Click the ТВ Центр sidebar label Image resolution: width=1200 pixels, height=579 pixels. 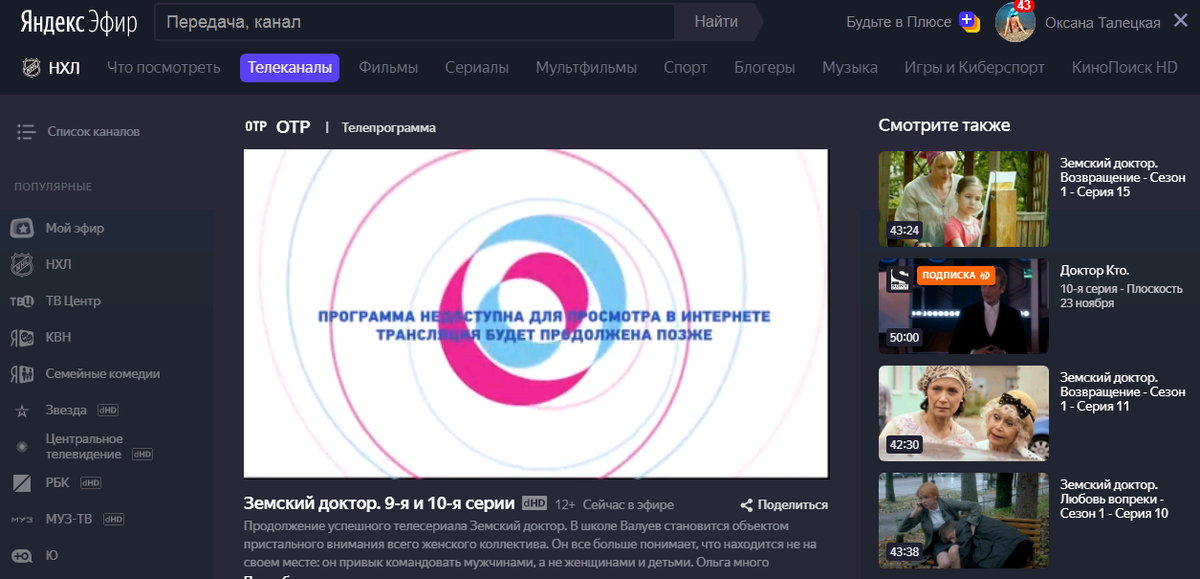point(73,301)
